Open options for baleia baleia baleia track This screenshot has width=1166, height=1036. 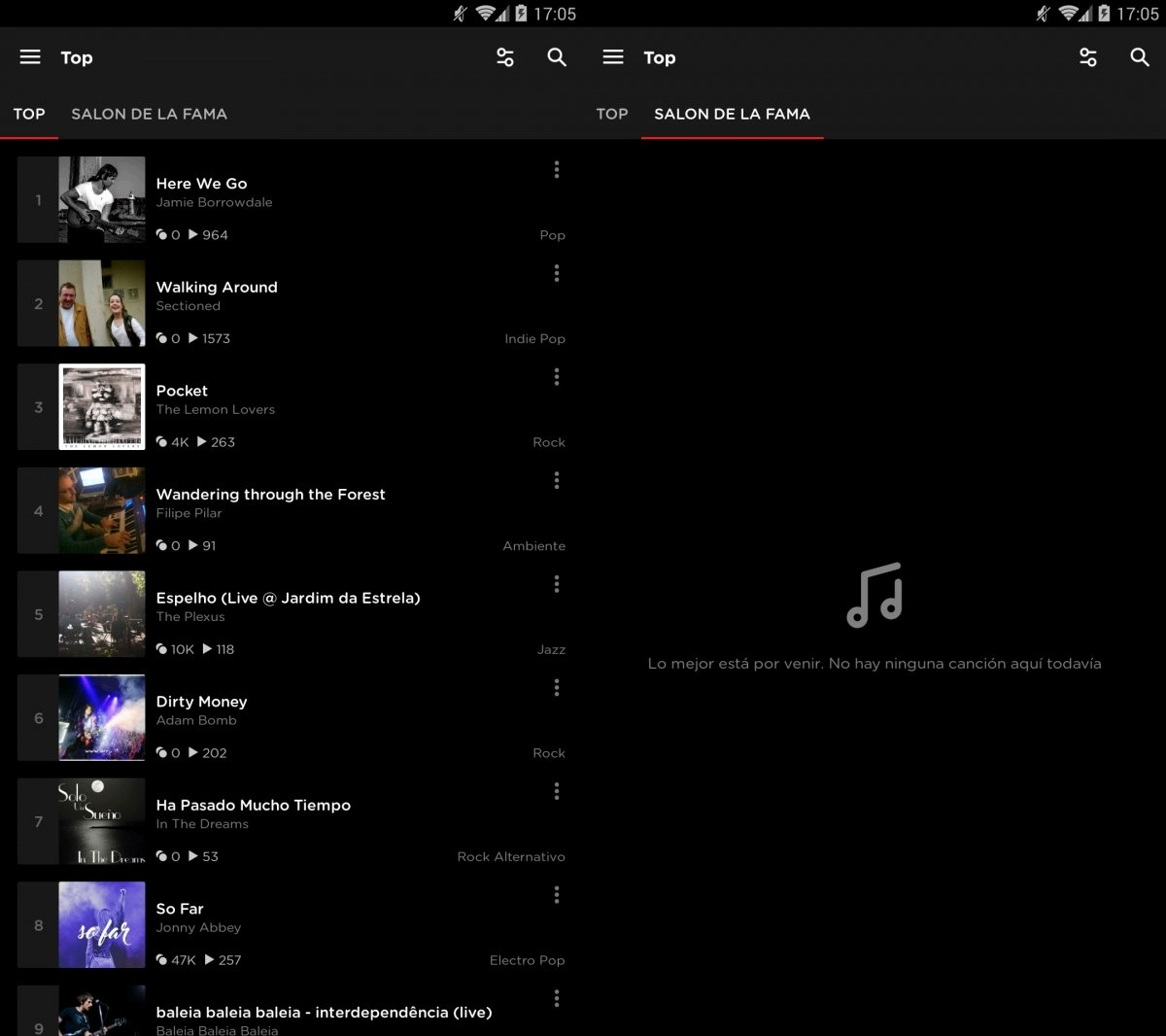pyautogui.click(x=557, y=998)
